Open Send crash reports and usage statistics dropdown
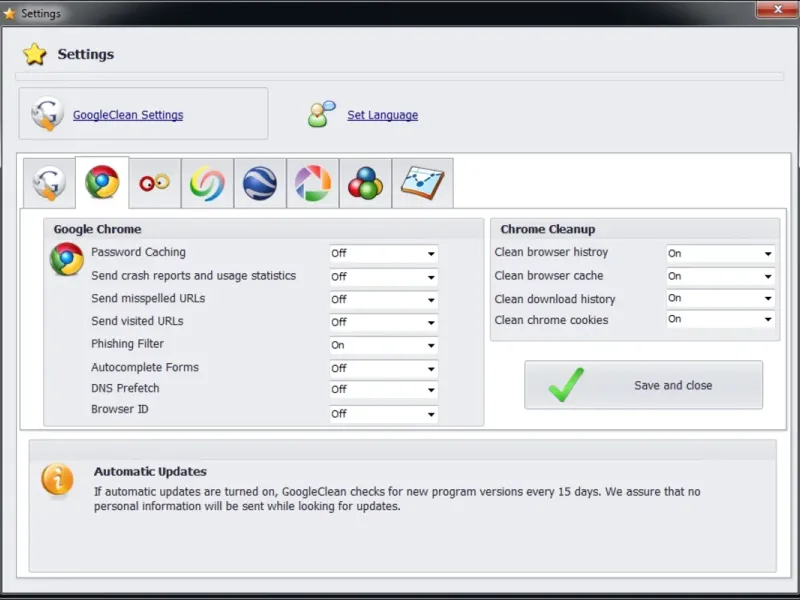Viewport: 800px width, 600px height. (x=384, y=277)
